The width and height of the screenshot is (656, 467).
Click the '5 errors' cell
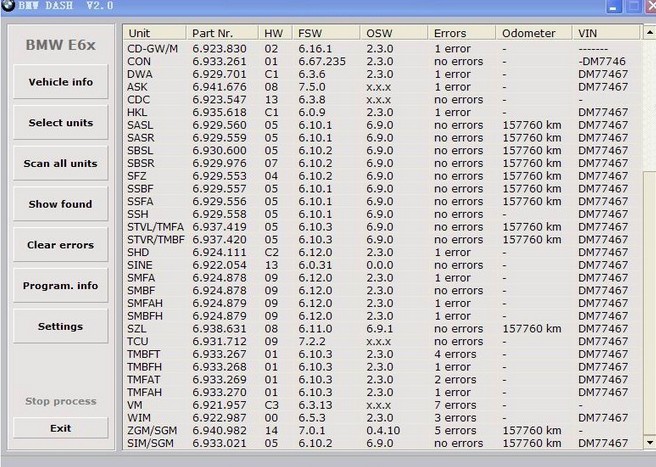point(455,430)
